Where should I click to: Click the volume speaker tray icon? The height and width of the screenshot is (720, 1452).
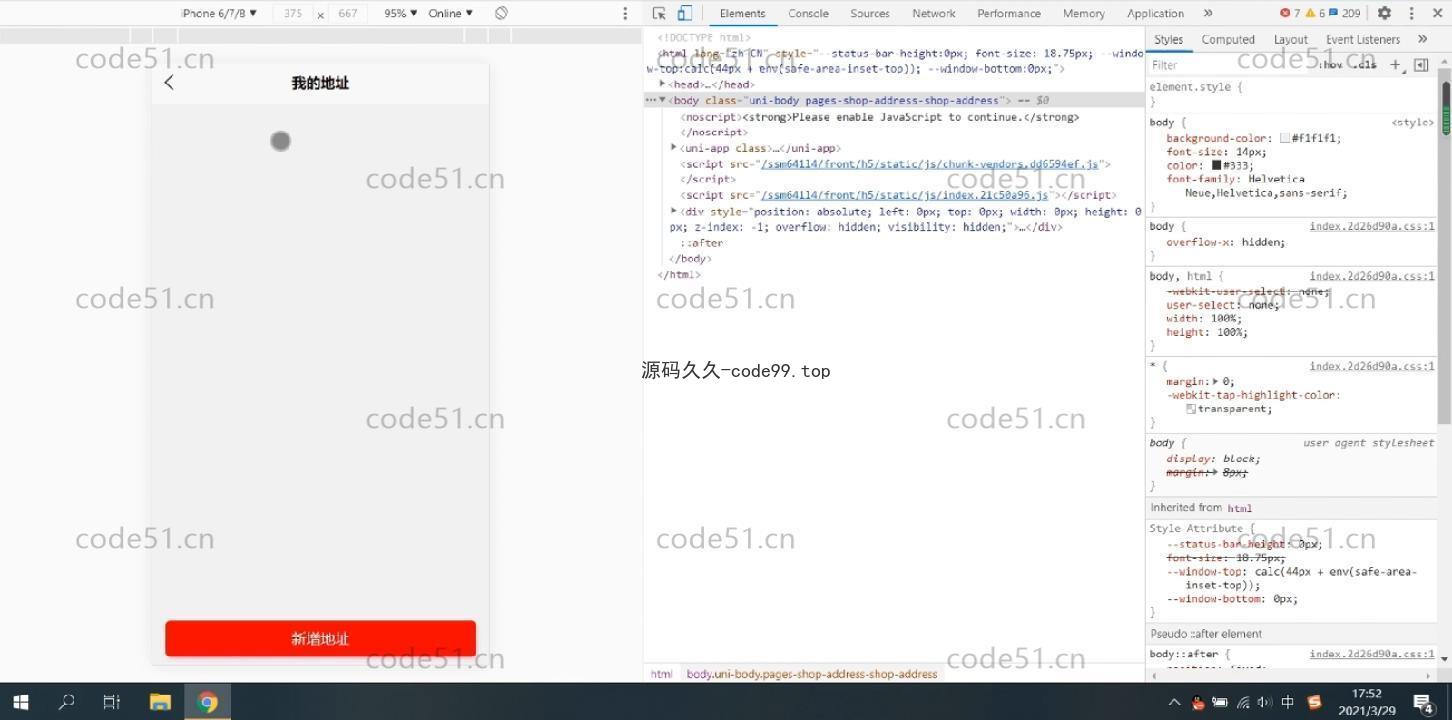click(1263, 702)
